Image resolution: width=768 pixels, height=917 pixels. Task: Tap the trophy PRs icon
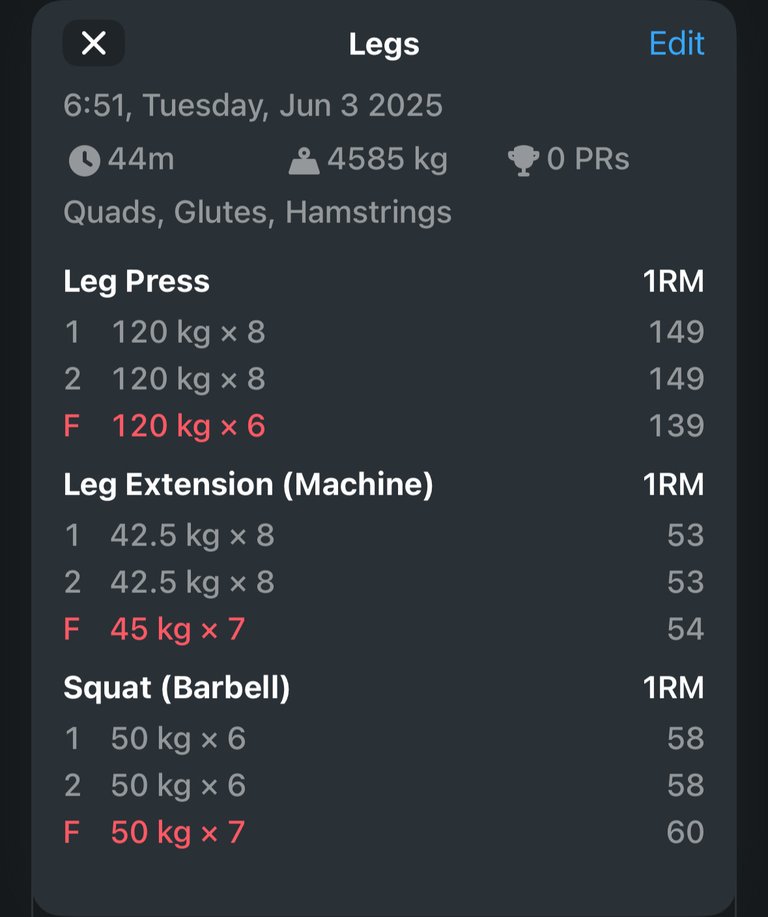[x=523, y=160]
